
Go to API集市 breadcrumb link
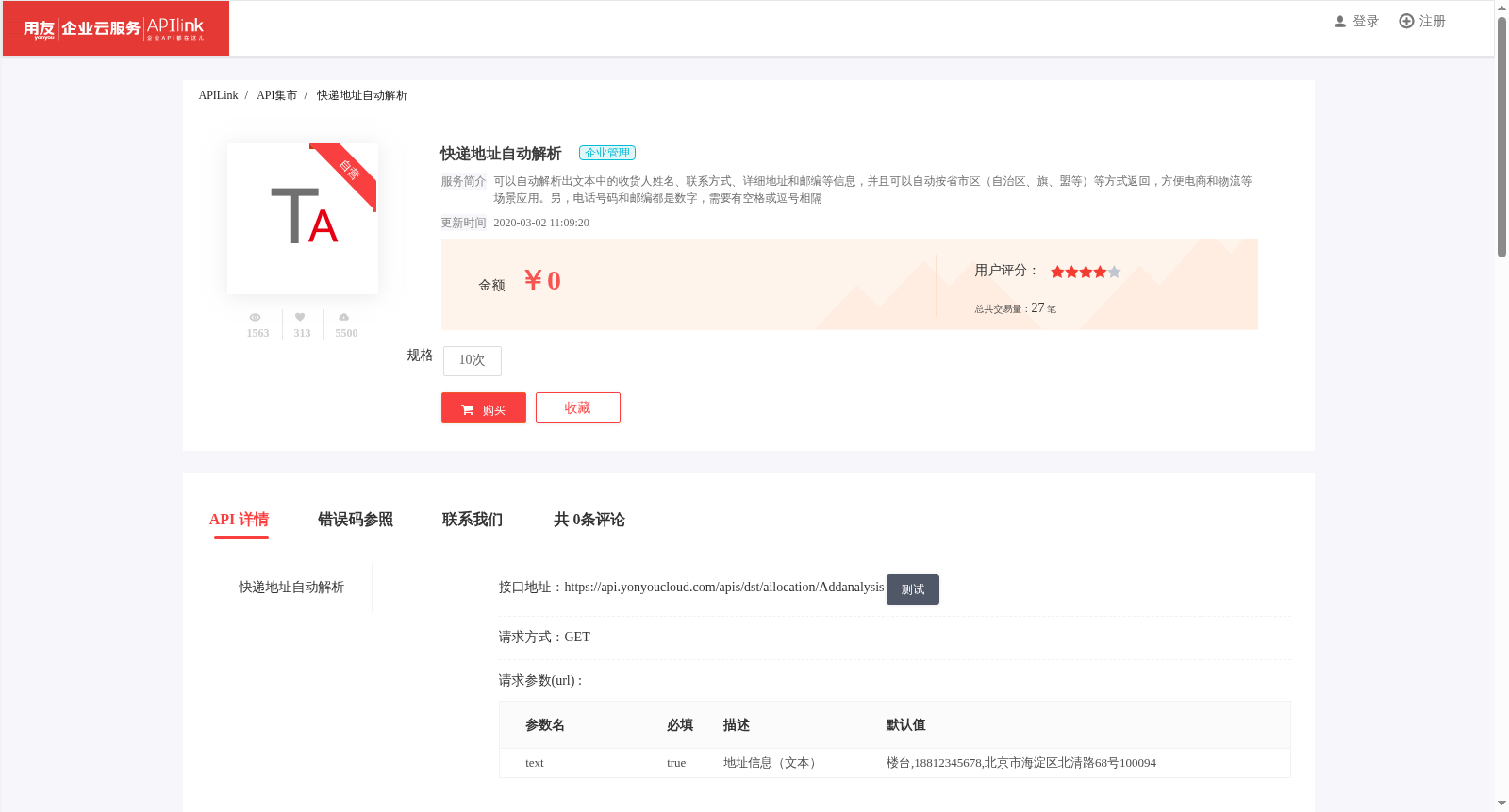(x=276, y=95)
